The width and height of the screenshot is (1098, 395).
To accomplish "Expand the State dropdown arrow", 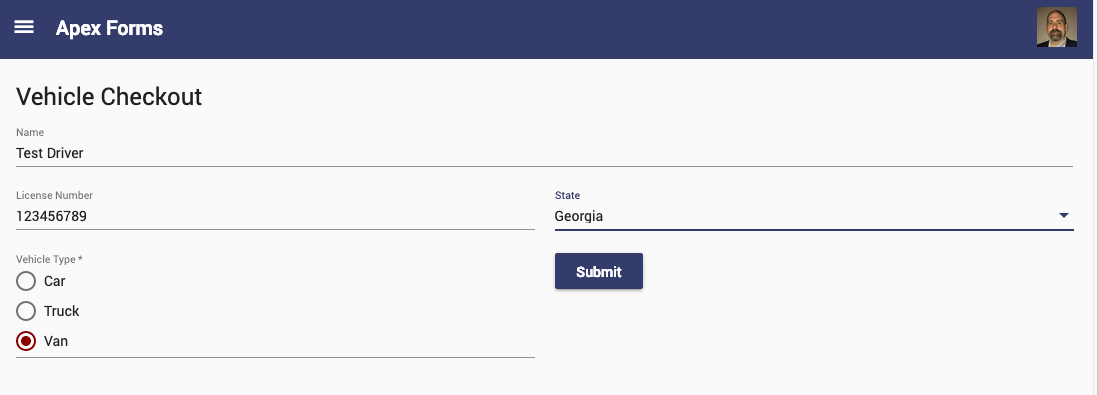I will coord(1064,216).
